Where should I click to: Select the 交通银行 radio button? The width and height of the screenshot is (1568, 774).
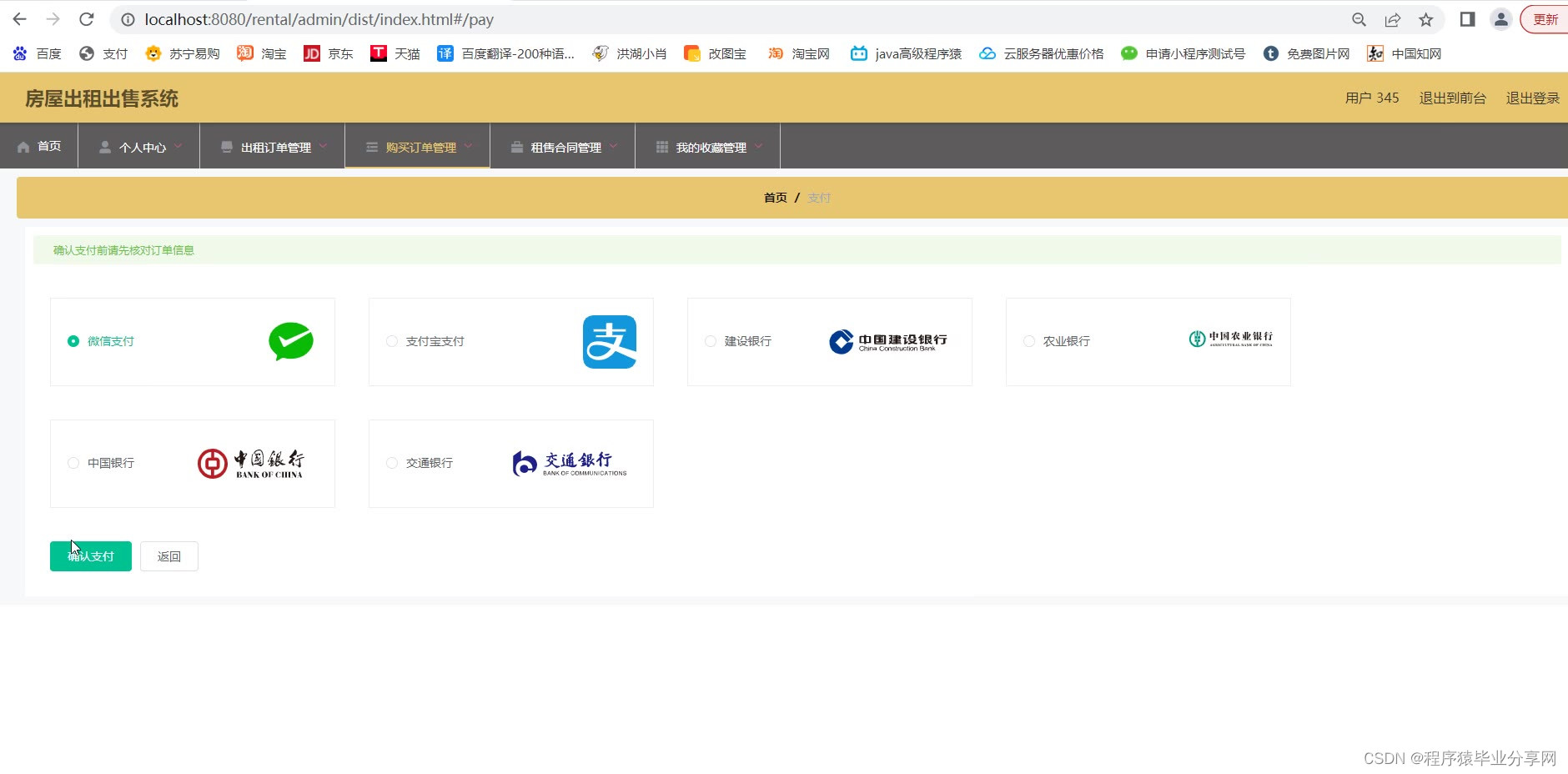click(392, 463)
